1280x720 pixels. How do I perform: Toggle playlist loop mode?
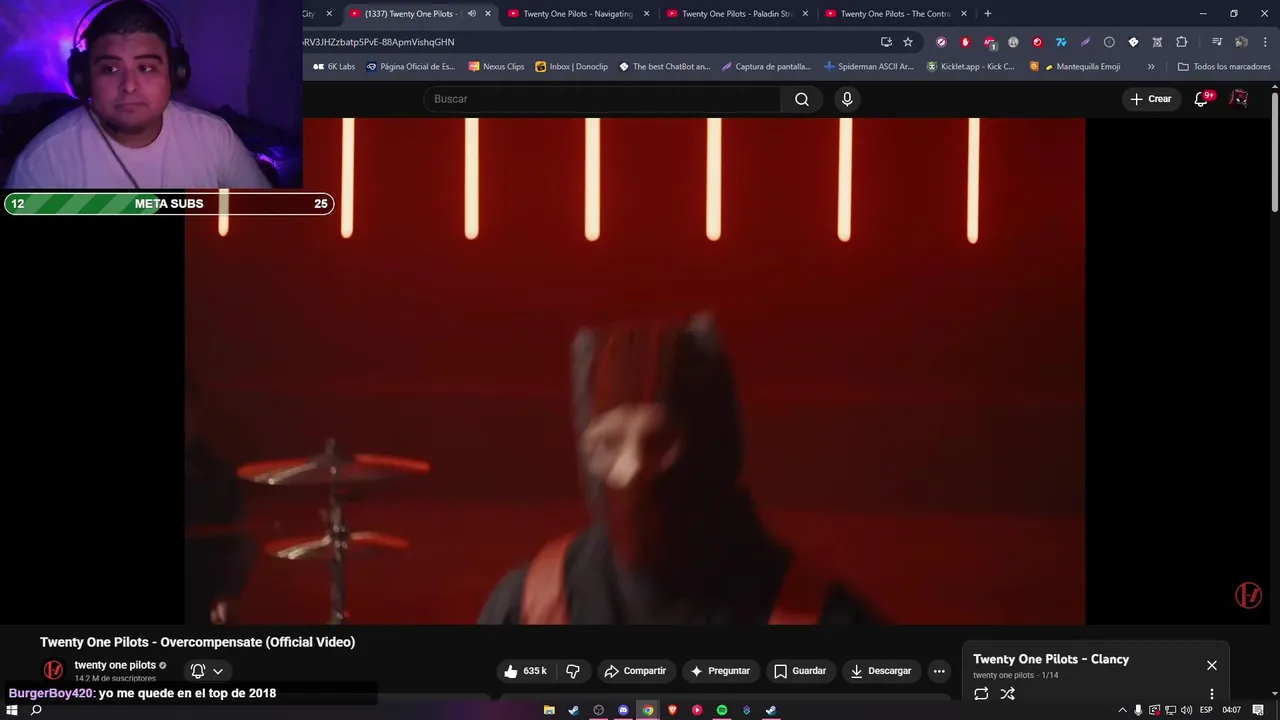tap(981, 693)
